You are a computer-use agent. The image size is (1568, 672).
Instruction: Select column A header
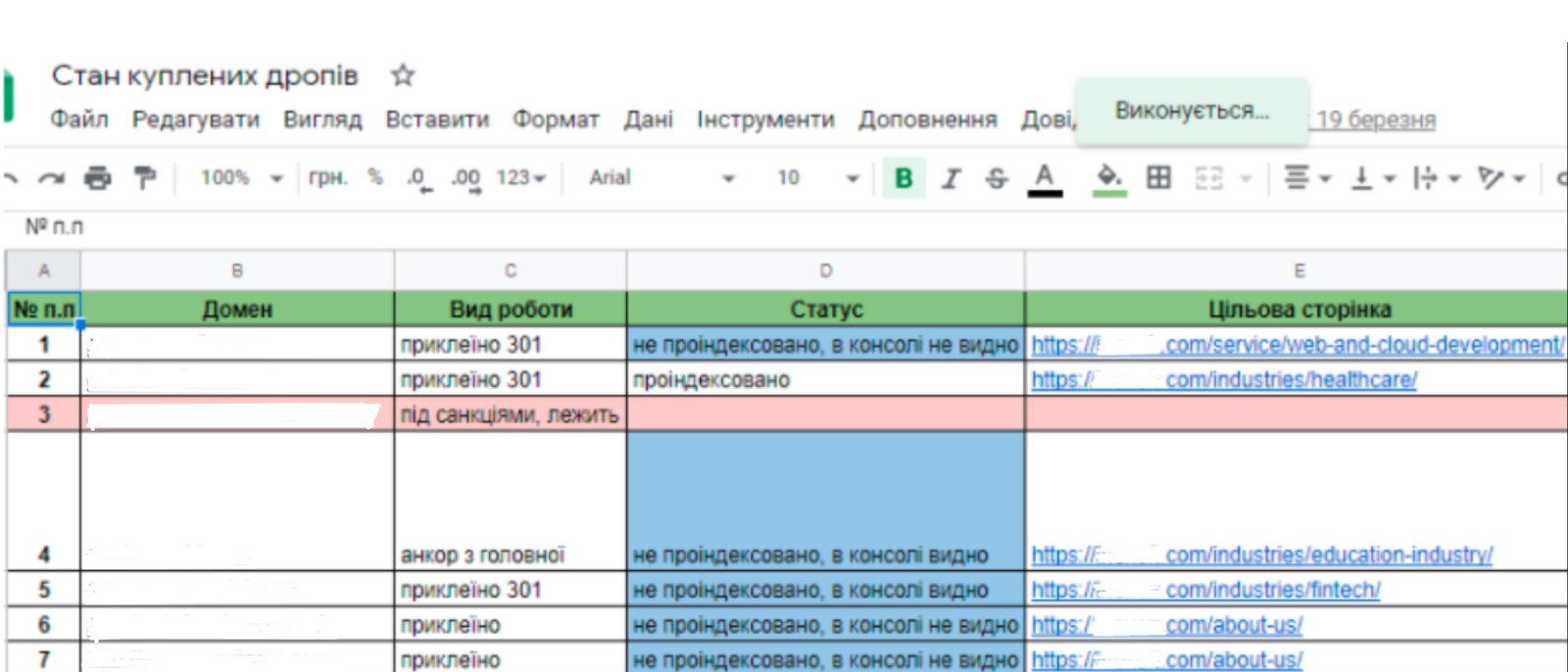pyautogui.click(x=43, y=270)
